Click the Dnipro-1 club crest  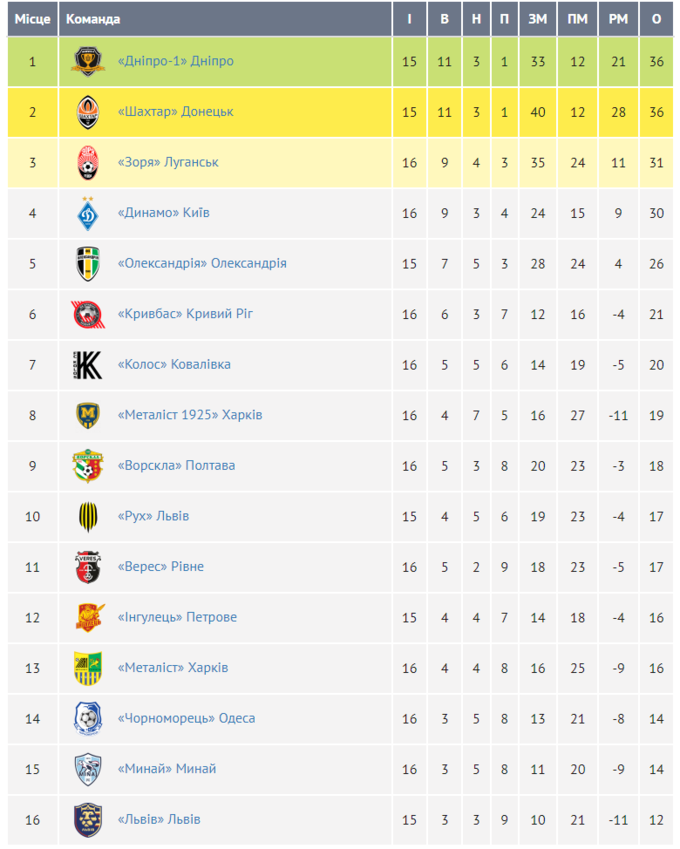[88, 62]
